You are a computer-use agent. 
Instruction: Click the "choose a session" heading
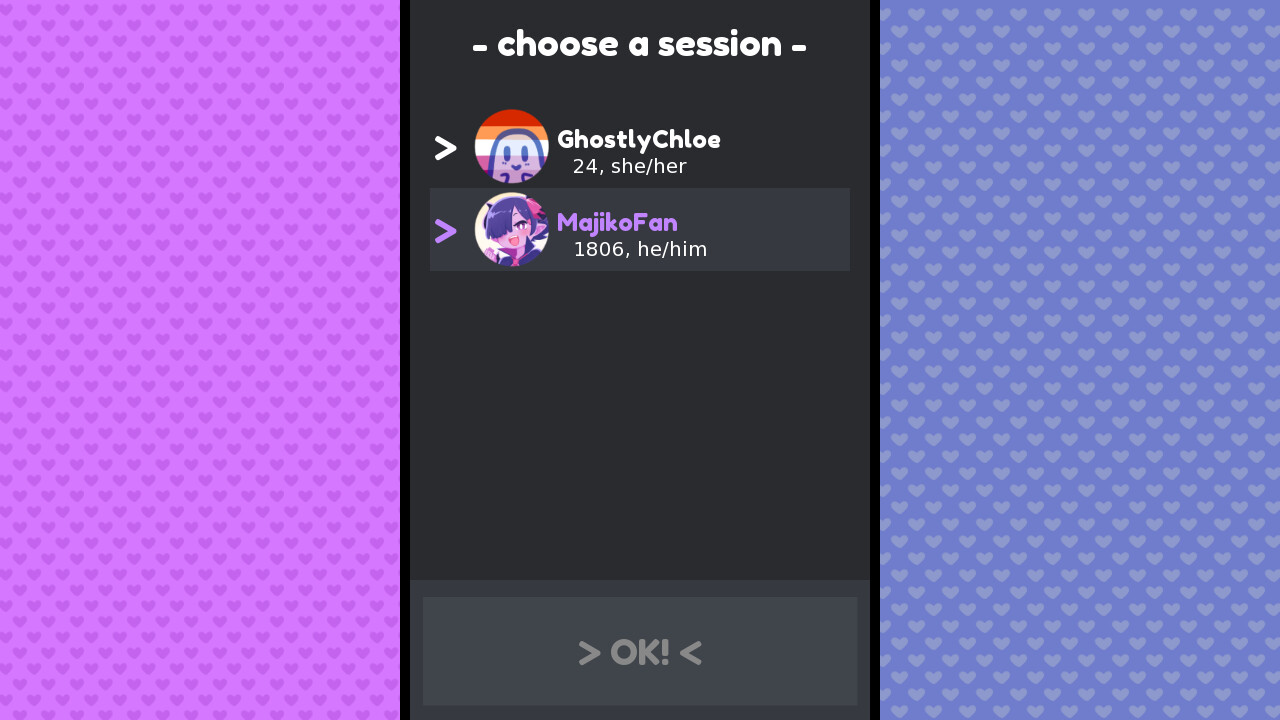pos(640,44)
